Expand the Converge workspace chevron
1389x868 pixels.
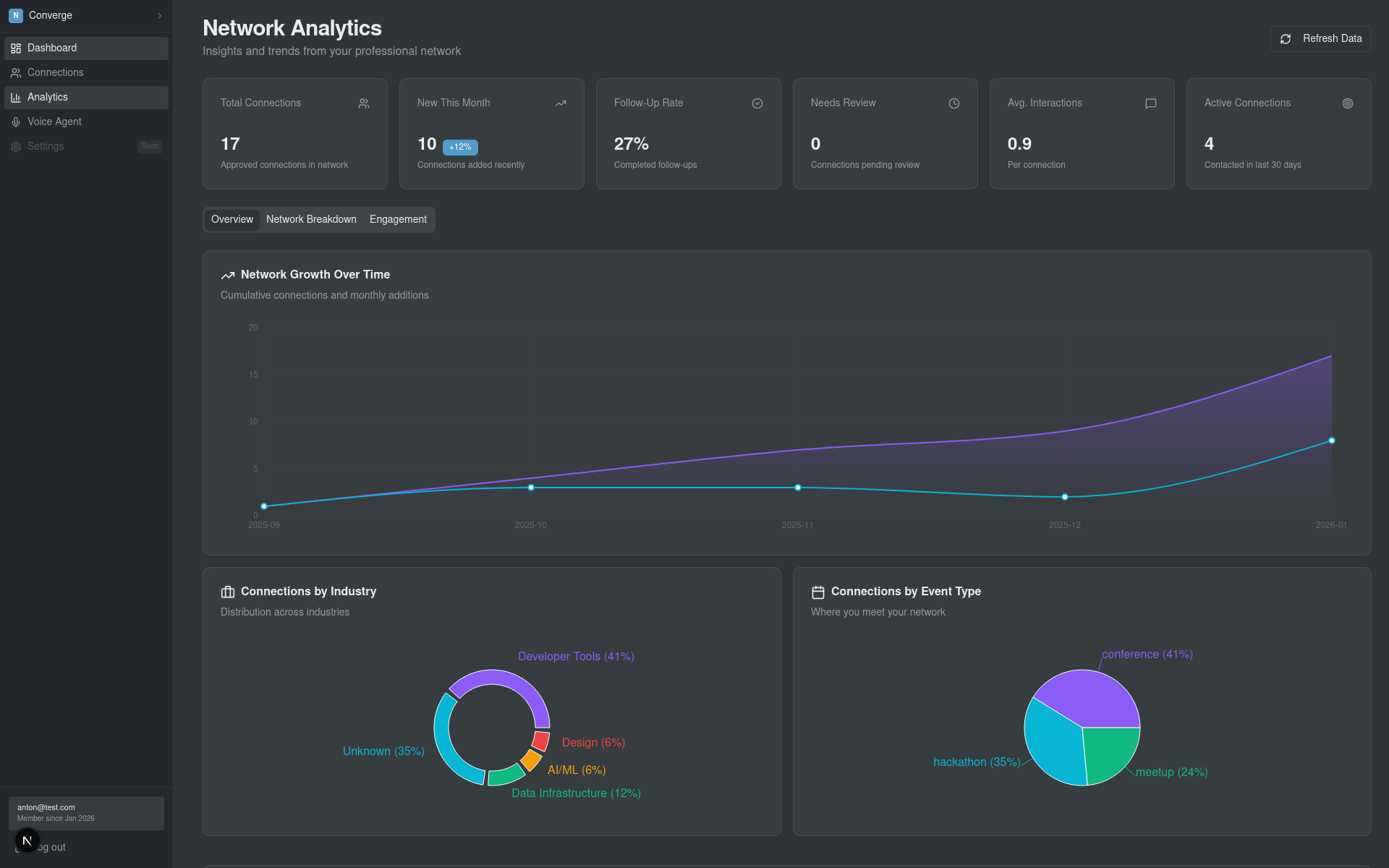point(160,15)
